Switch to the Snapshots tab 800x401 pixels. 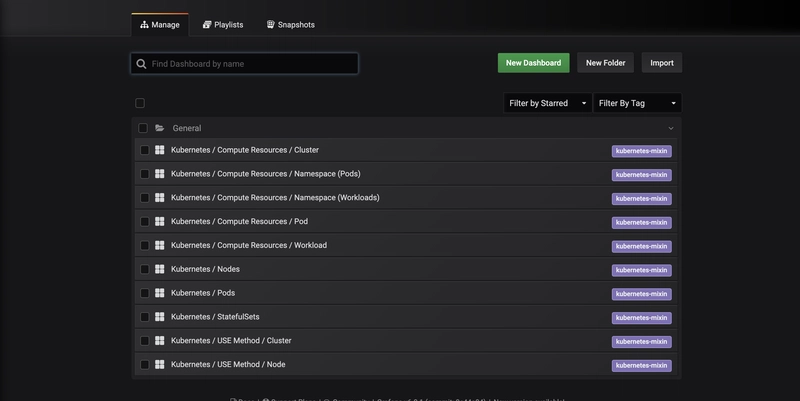click(x=291, y=24)
